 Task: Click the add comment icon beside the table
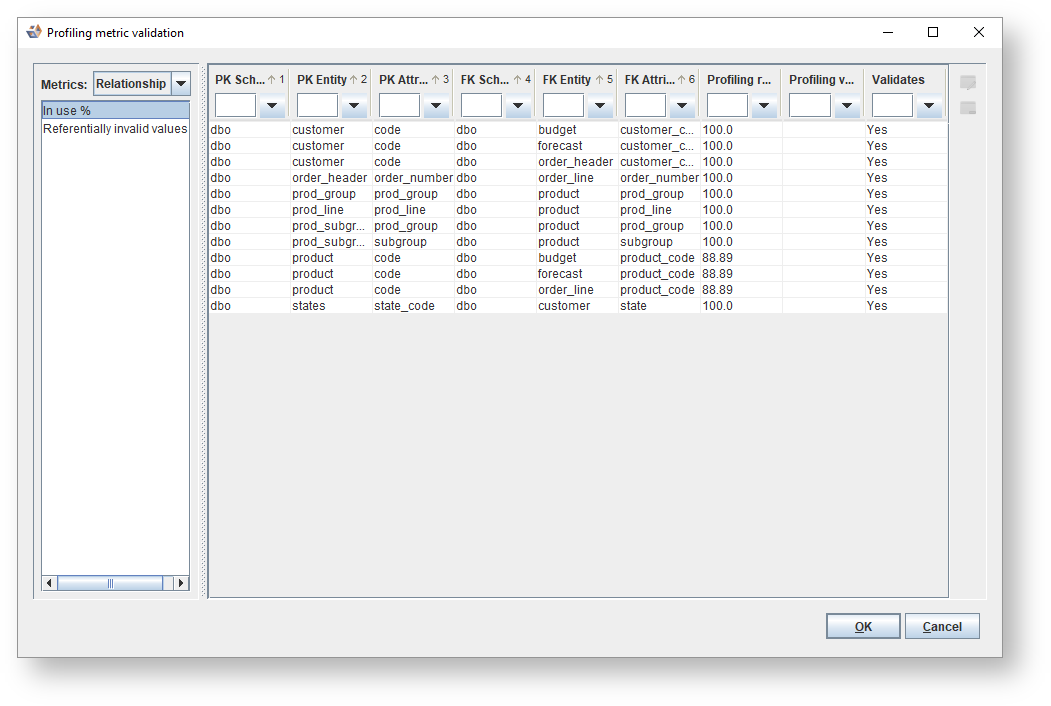pos(968,82)
